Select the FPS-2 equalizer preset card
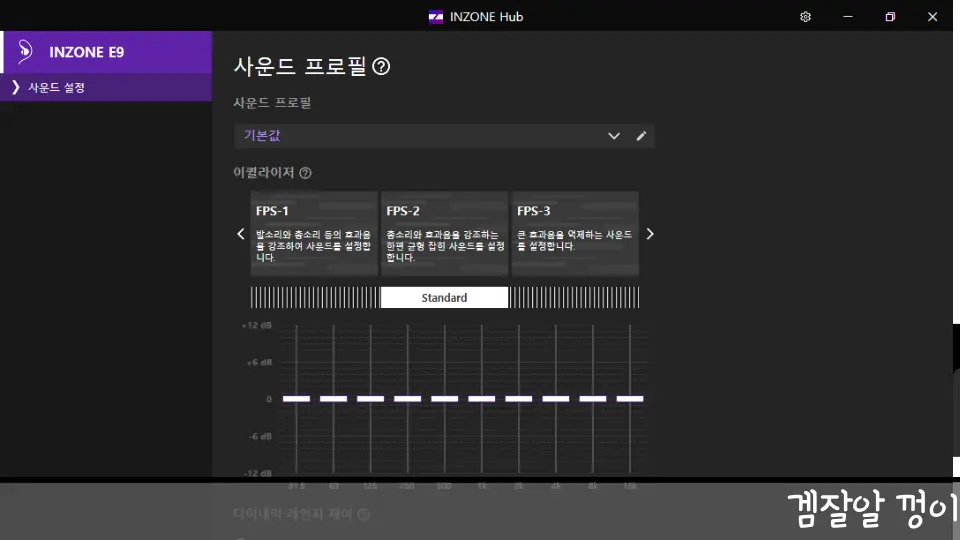The height and width of the screenshot is (540, 960). [x=444, y=233]
